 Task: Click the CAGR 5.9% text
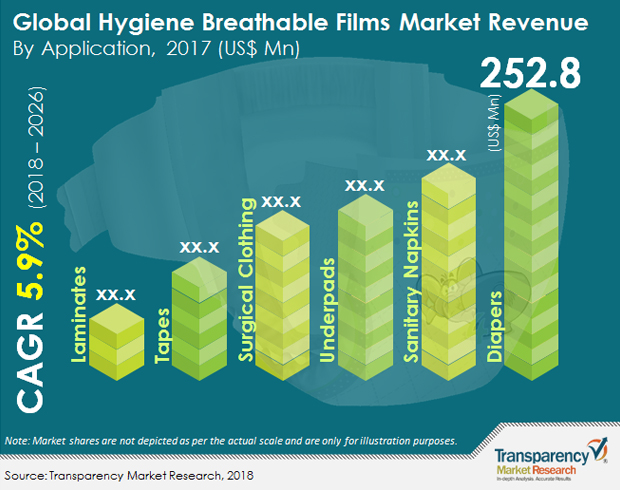tap(30, 319)
